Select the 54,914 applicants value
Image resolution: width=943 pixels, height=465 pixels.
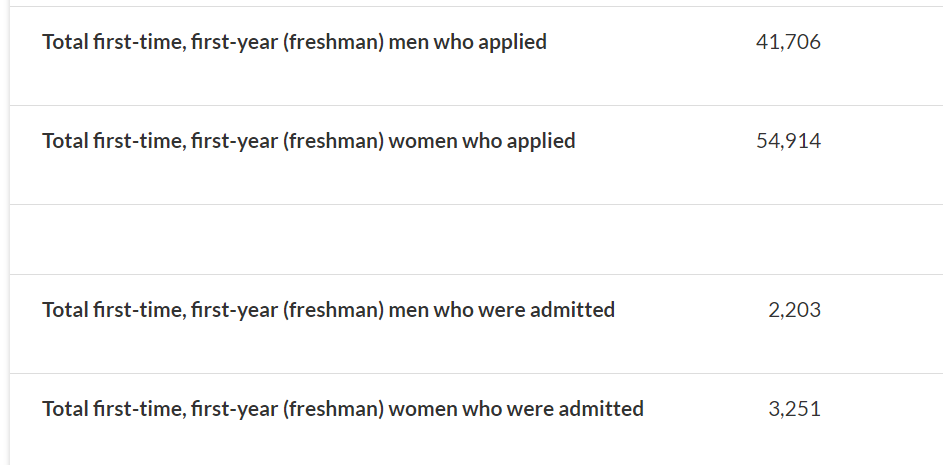pos(788,141)
